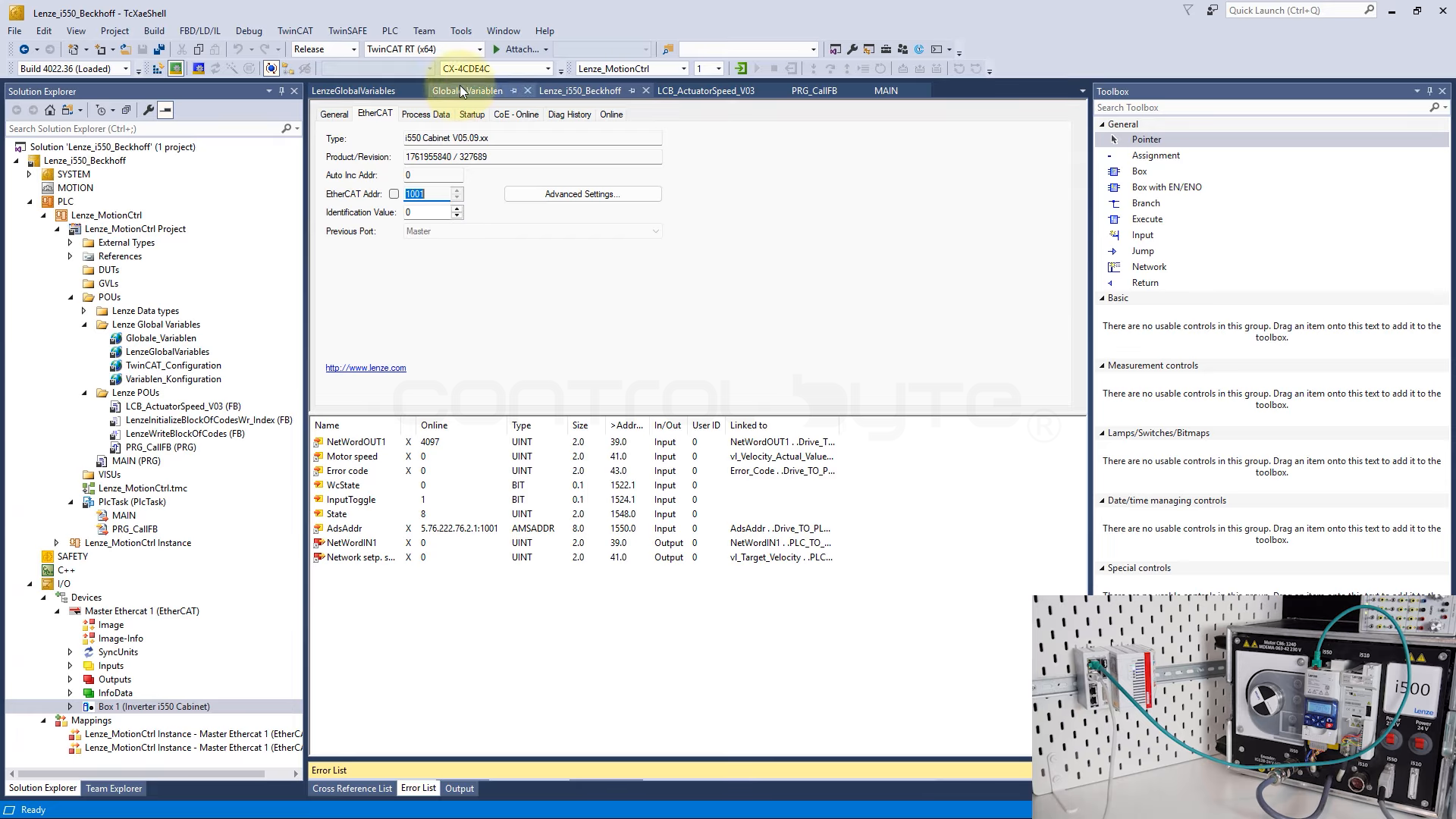Click the Activate Configuration icon
1456x819 pixels.
(158, 69)
